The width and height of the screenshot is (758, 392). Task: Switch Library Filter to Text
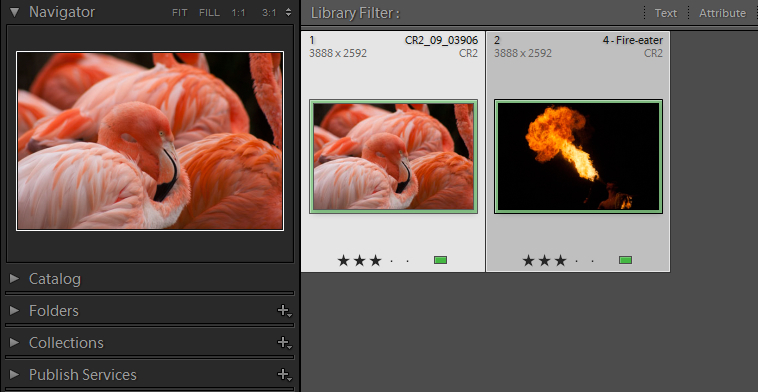click(x=666, y=13)
